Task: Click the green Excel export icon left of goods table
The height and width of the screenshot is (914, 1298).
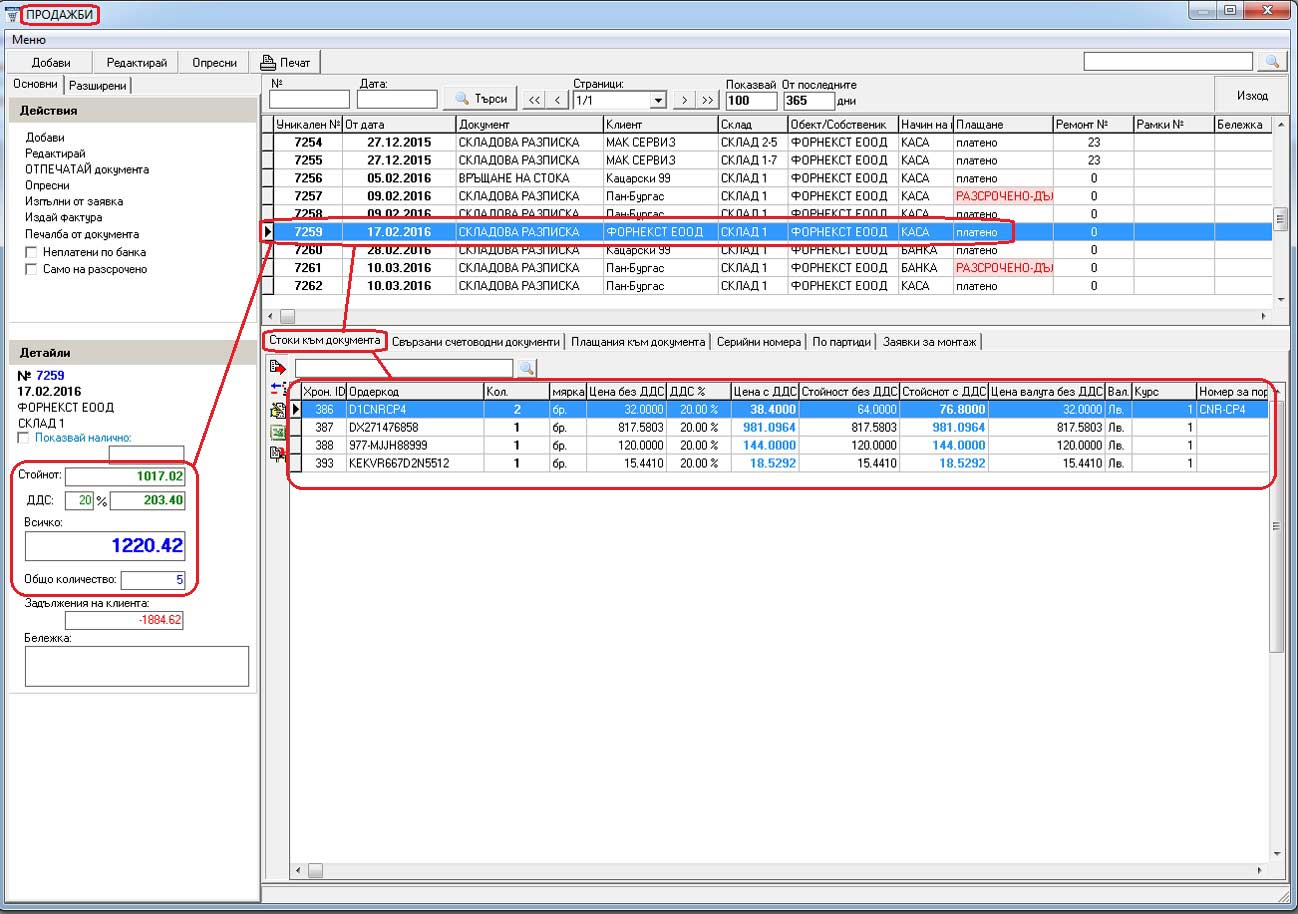Action: (x=277, y=432)
